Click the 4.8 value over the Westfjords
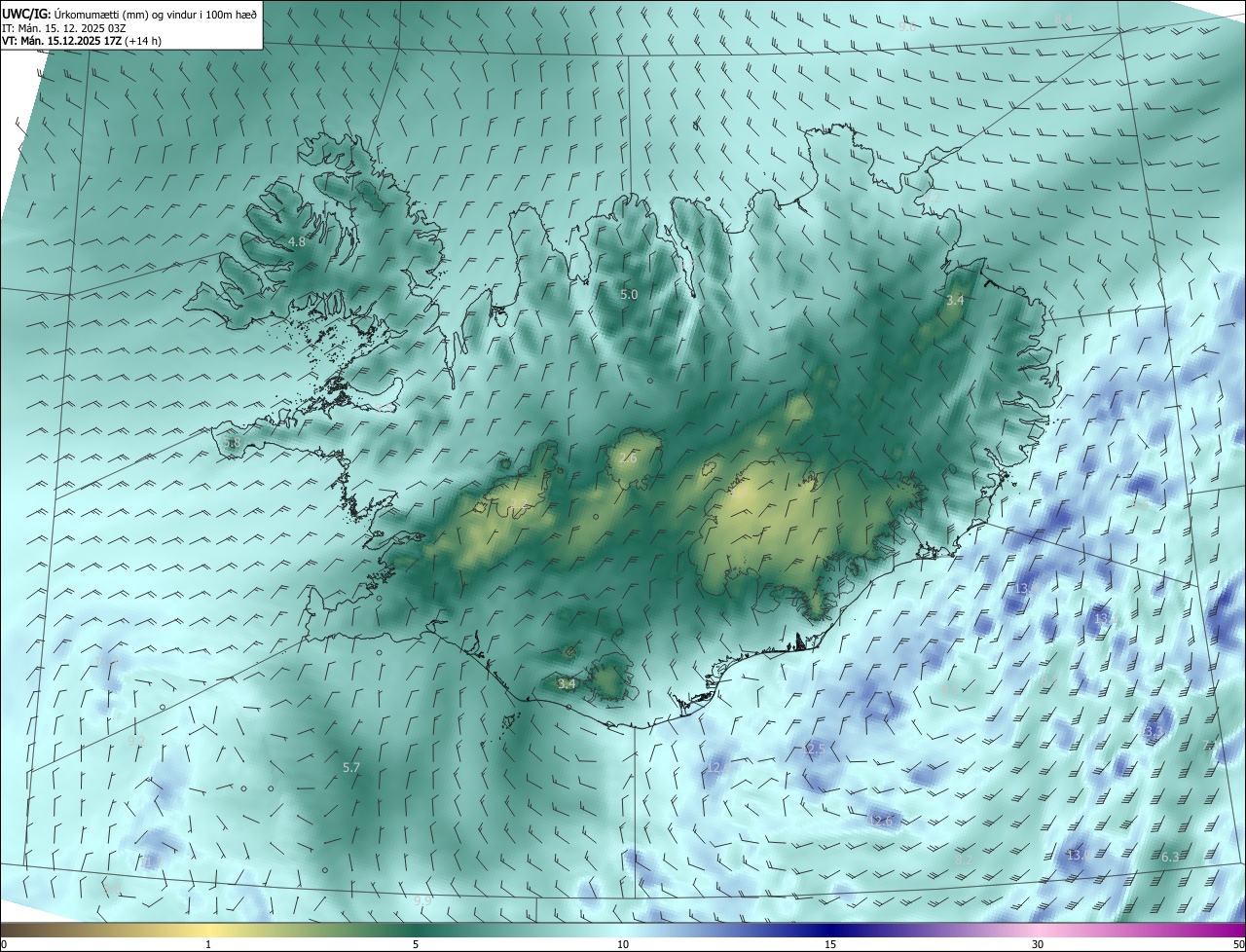1246x952 pixels. coord(297,241)
